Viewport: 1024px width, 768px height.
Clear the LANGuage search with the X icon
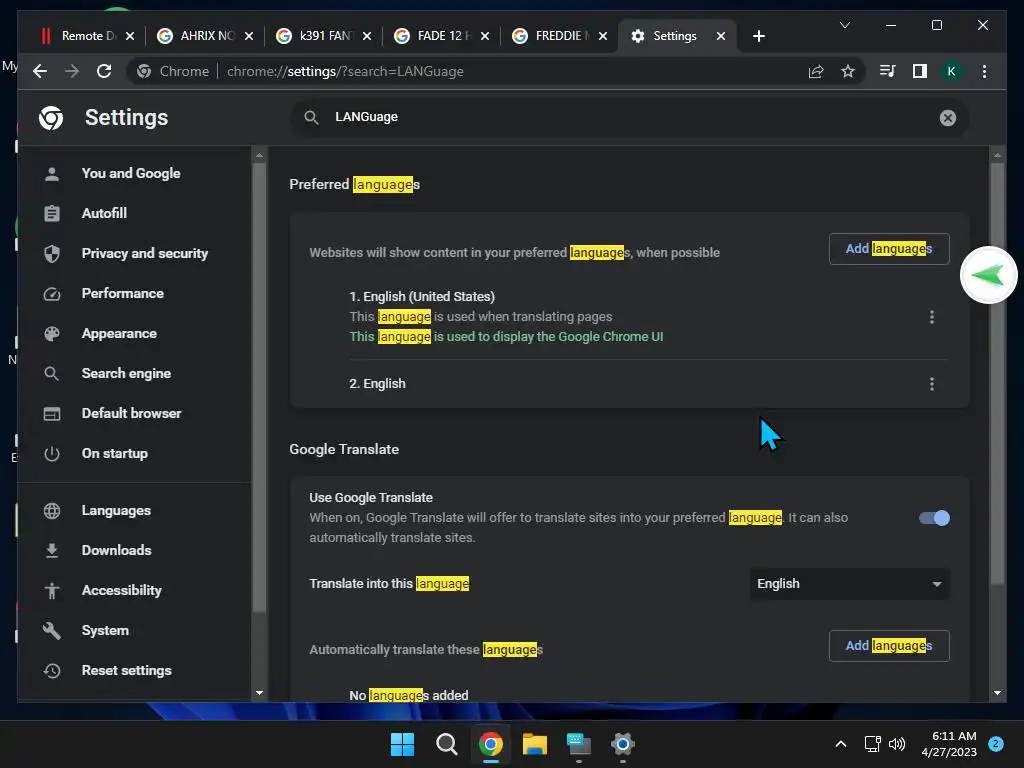948,118
